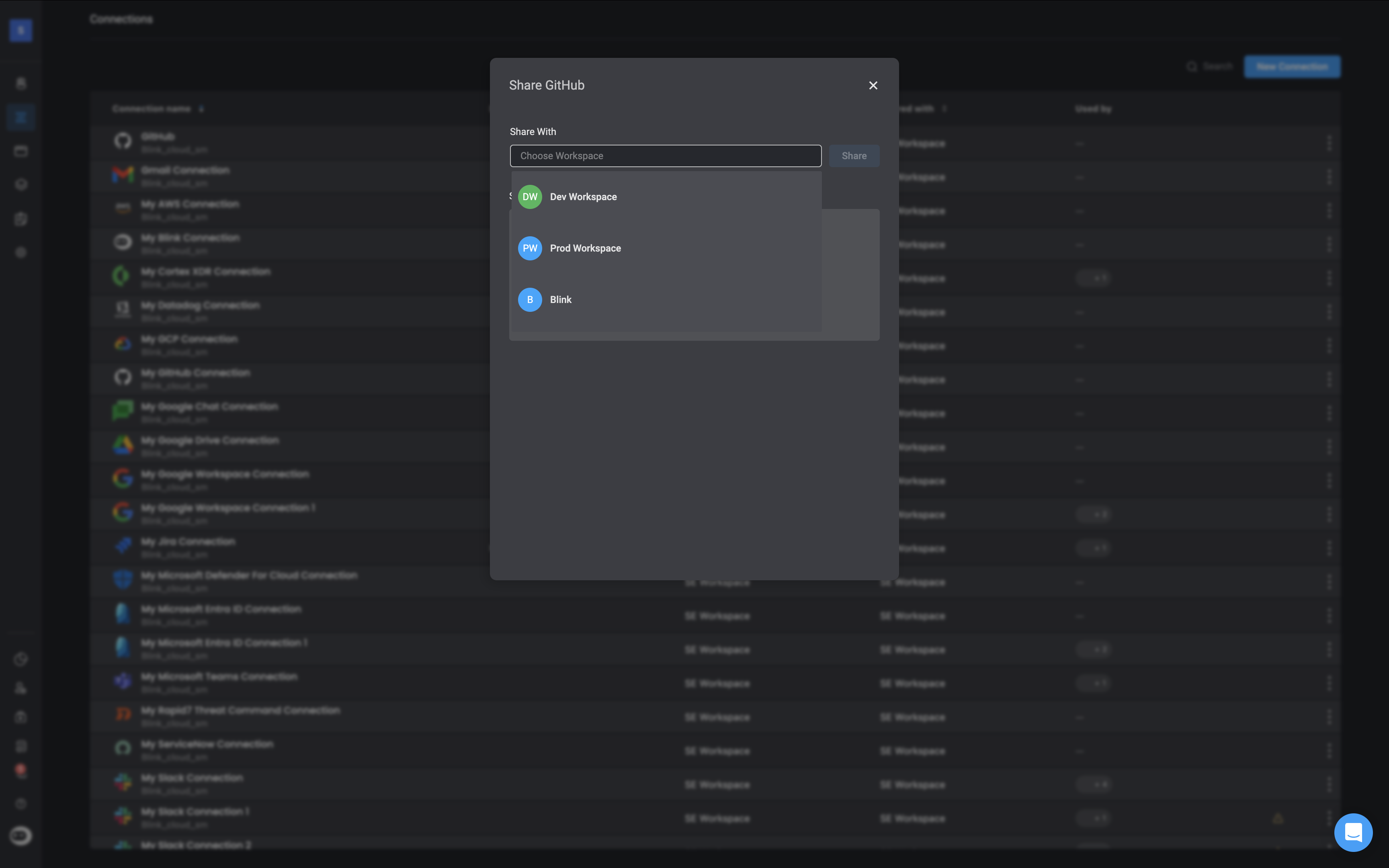Select My Microsoft Defender For Cloud Connection
The image size is (1389, 868).
(715, 582)
